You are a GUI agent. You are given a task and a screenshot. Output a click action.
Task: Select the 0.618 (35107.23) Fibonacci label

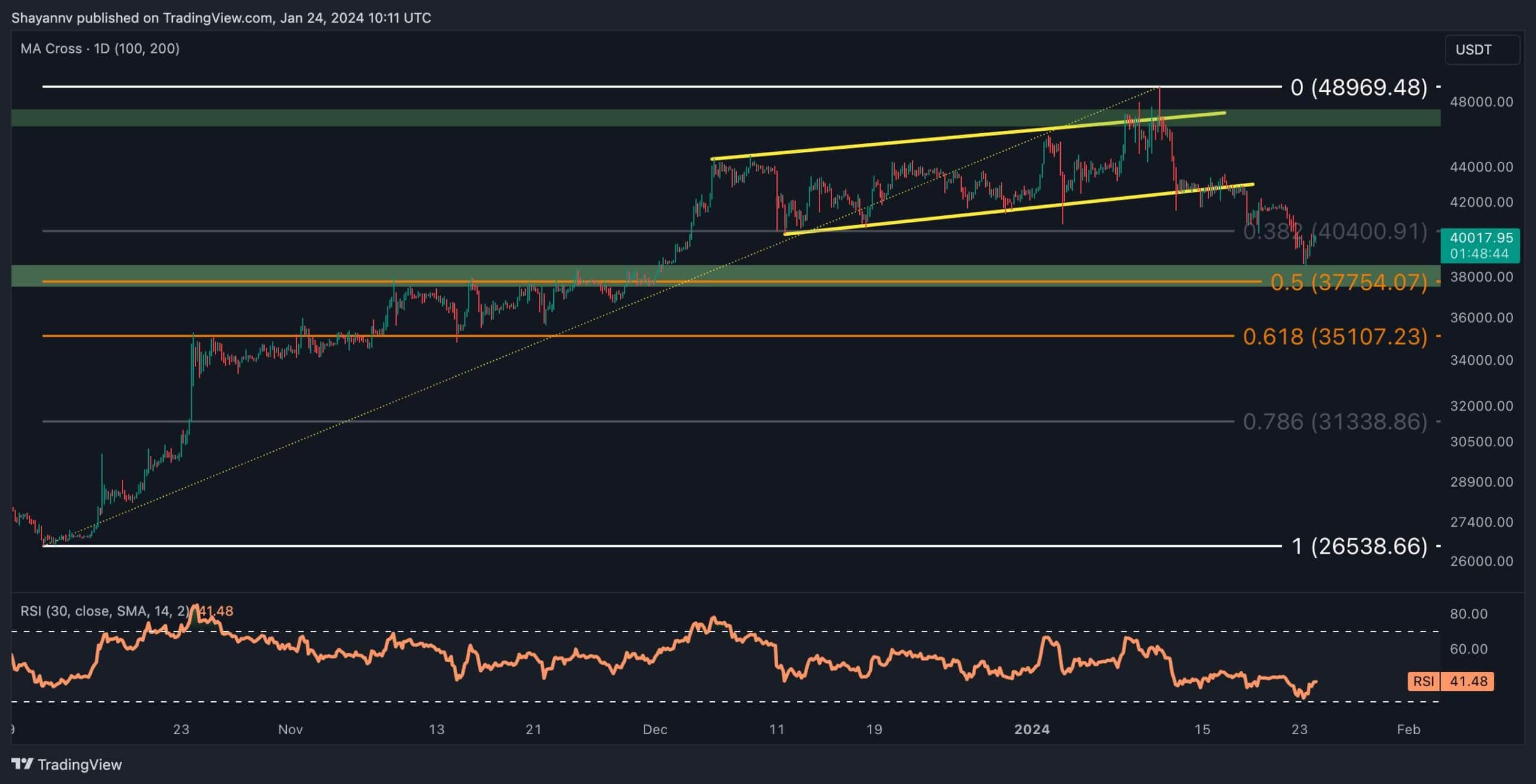click(1334, 337)
